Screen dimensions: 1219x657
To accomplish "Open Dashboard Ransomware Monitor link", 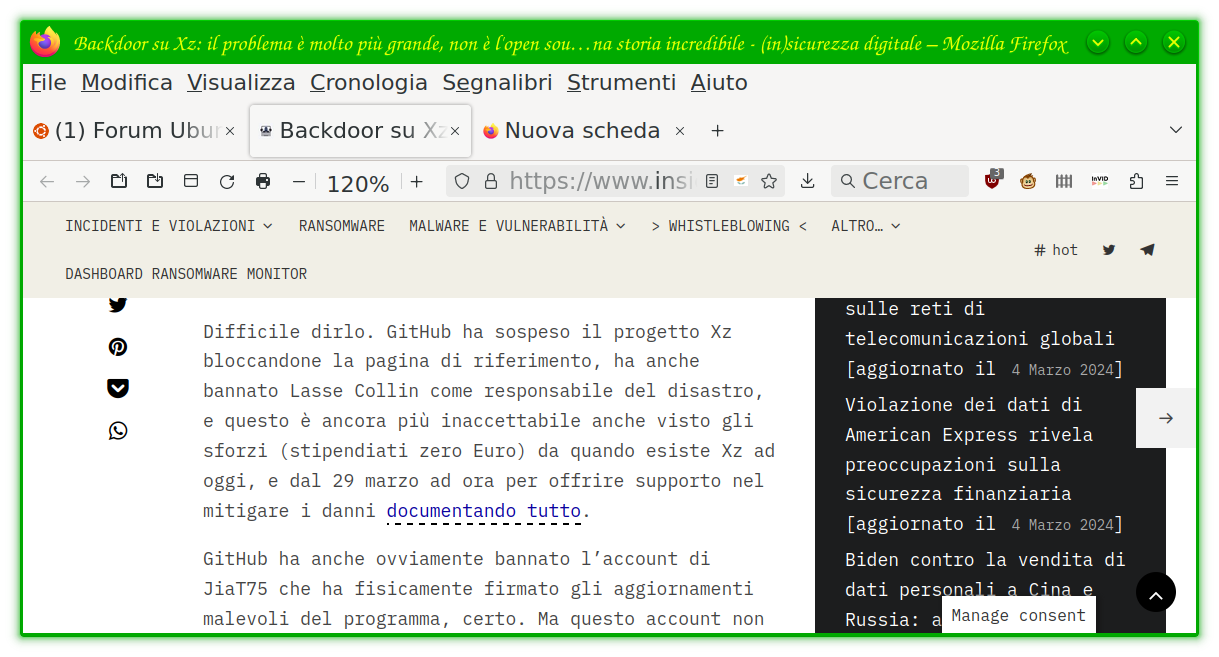I will [x=186, y=274].
